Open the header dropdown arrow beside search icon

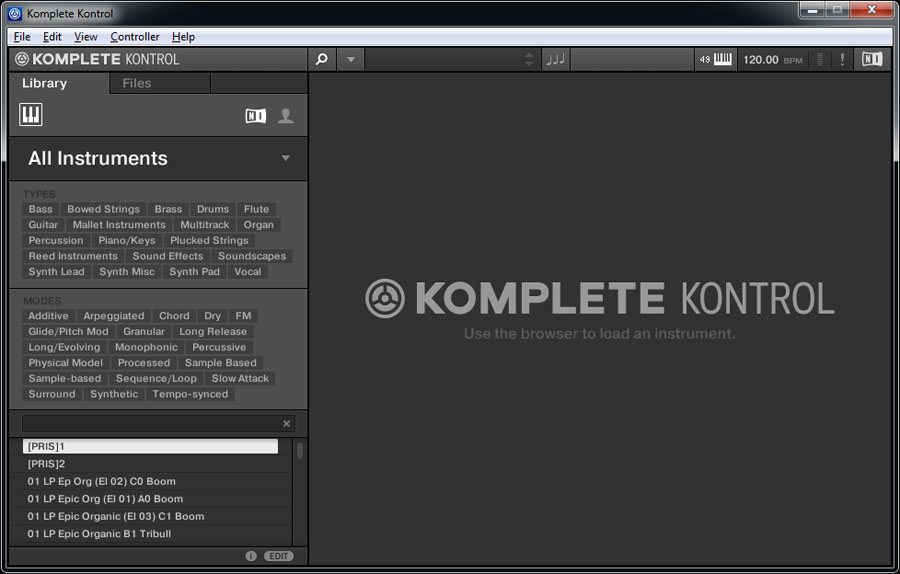350,59
